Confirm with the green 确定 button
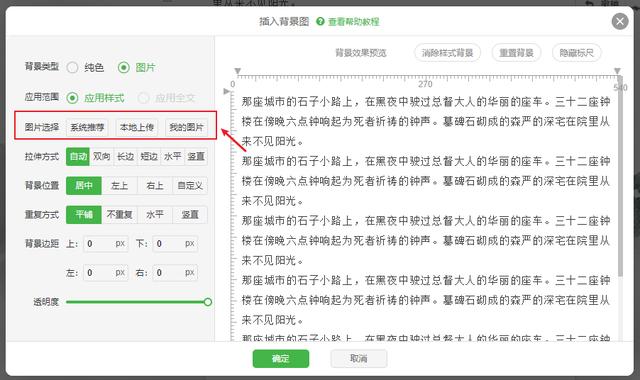The width and height of the screenshot is (640, 380). (281, 359)
